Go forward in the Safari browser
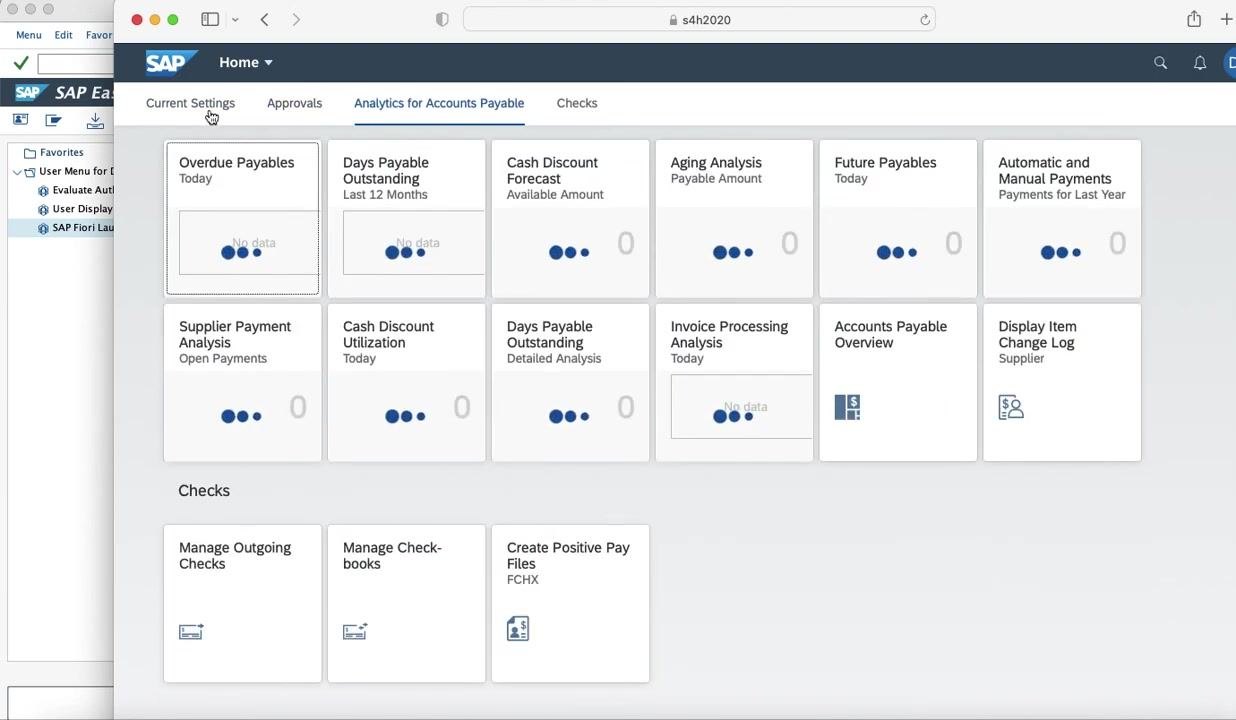Screen dimensions: 1236x720 pos(296,19)
